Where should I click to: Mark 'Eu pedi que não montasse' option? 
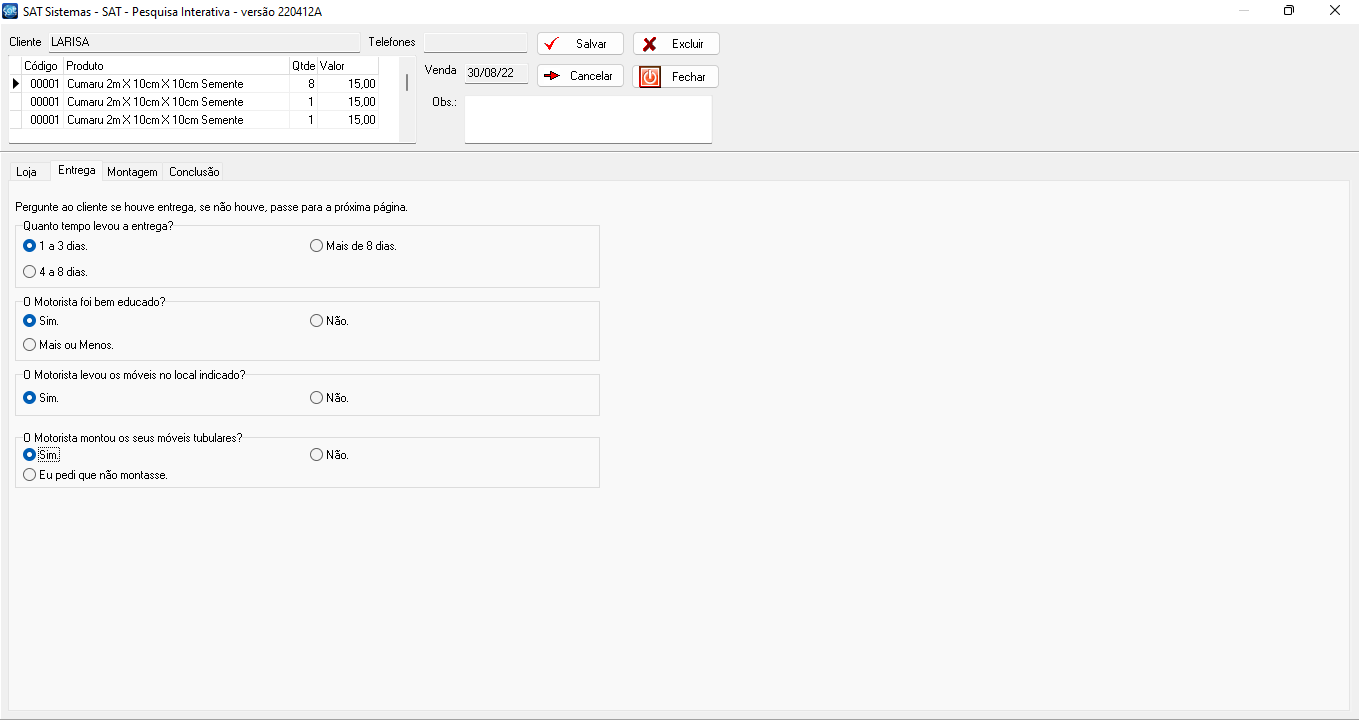pyautogui.click(x=30, y=475)
